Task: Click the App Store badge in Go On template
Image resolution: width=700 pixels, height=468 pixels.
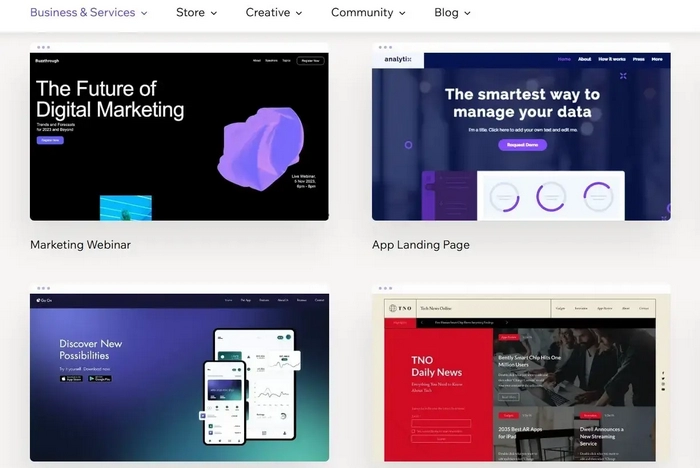Action: [x=71, y=378]
